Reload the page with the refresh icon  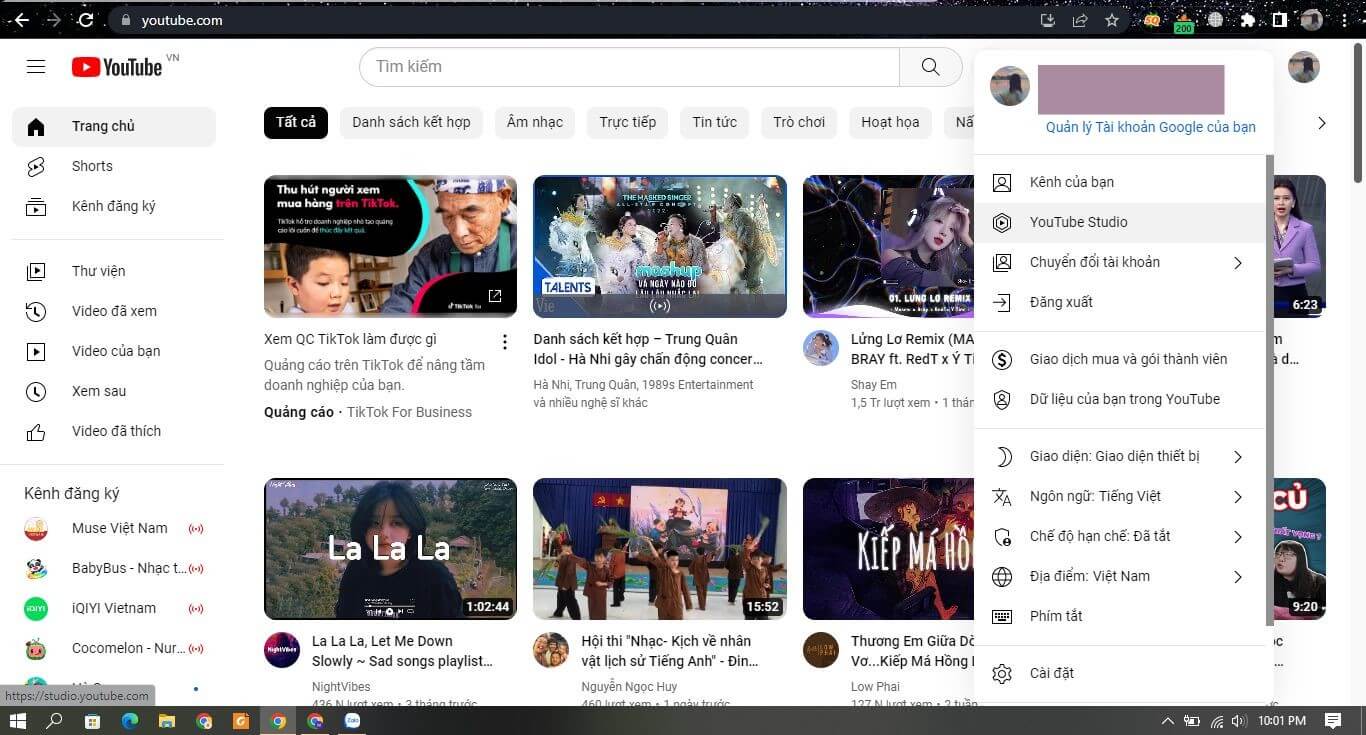point(84,20)
